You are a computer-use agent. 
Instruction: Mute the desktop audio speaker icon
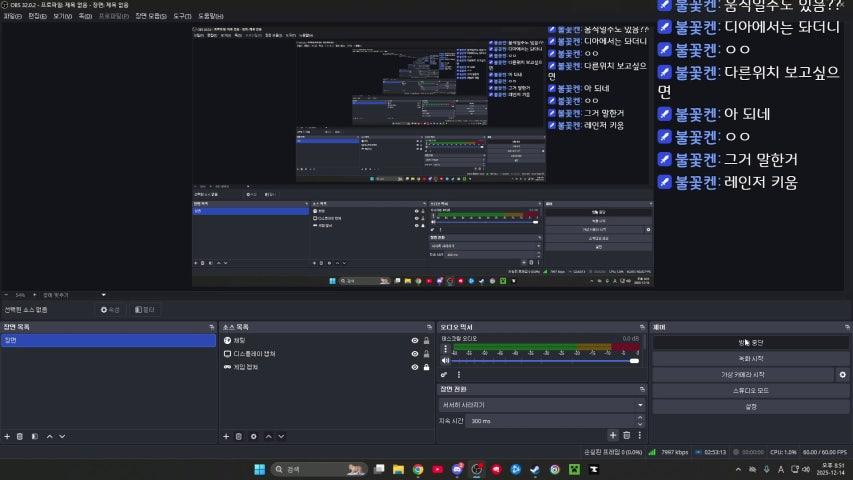click(444, 361)
